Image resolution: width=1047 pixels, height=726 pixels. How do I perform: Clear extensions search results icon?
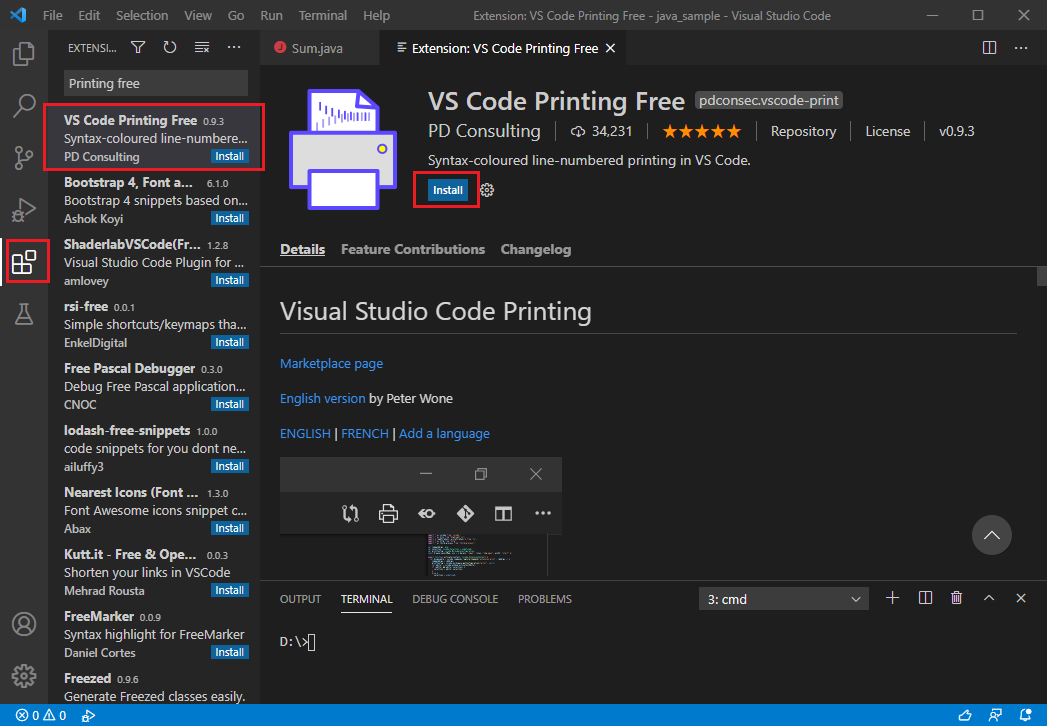tap(202, 47)
